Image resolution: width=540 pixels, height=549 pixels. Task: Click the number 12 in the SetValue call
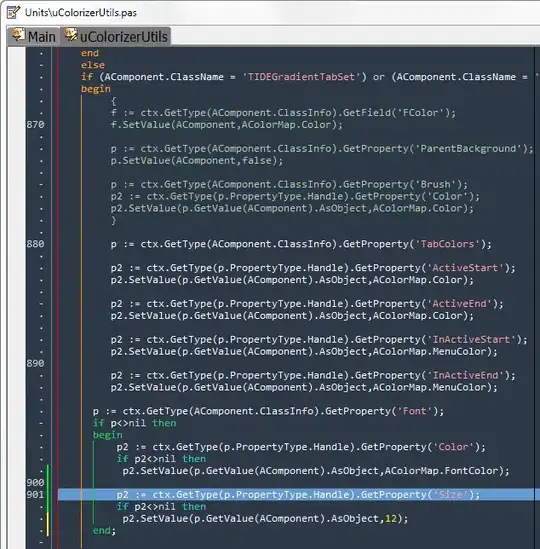pyautogui.click(x=390, y=519)
